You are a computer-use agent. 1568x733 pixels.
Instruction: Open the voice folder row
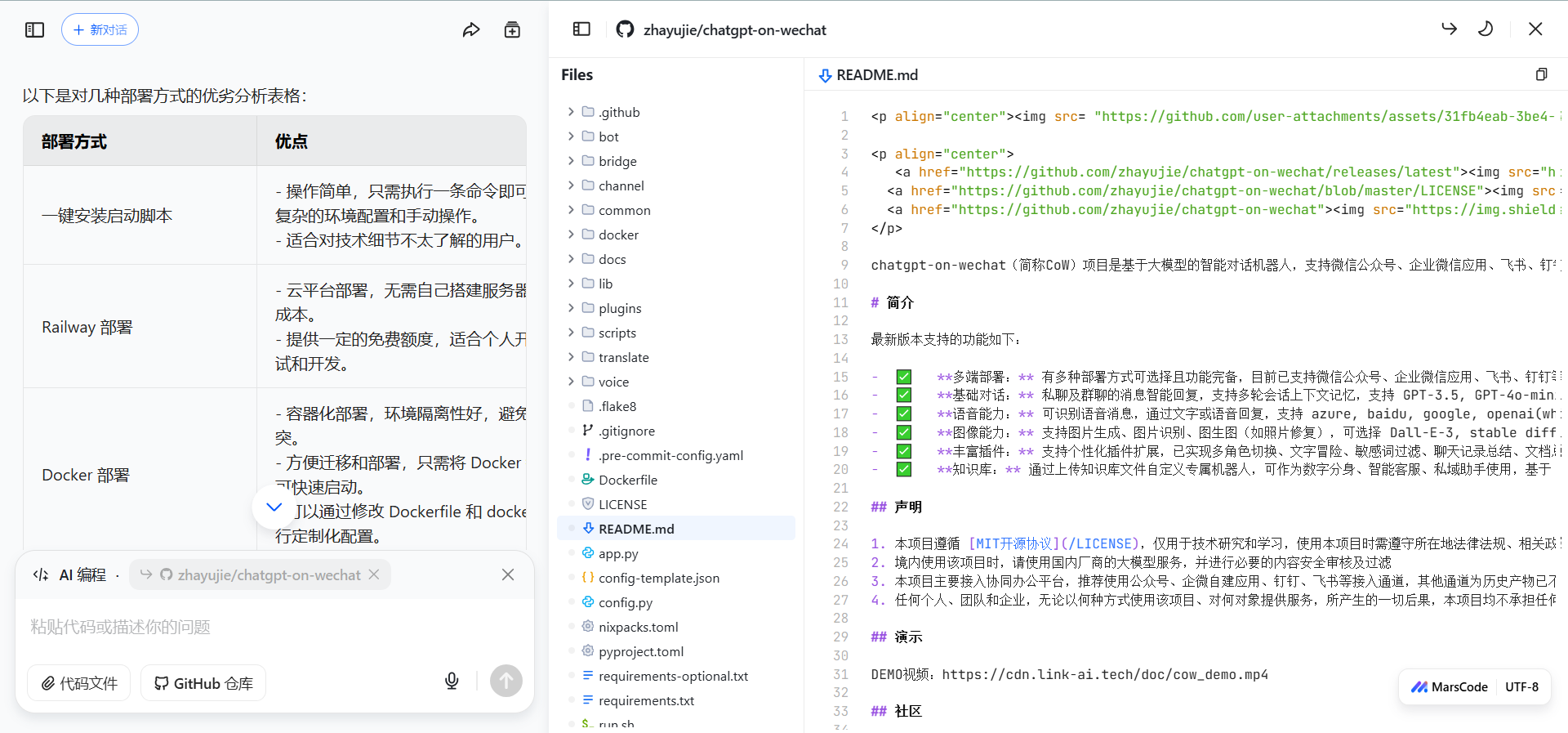pyautogui.click(x=676, y=382)
